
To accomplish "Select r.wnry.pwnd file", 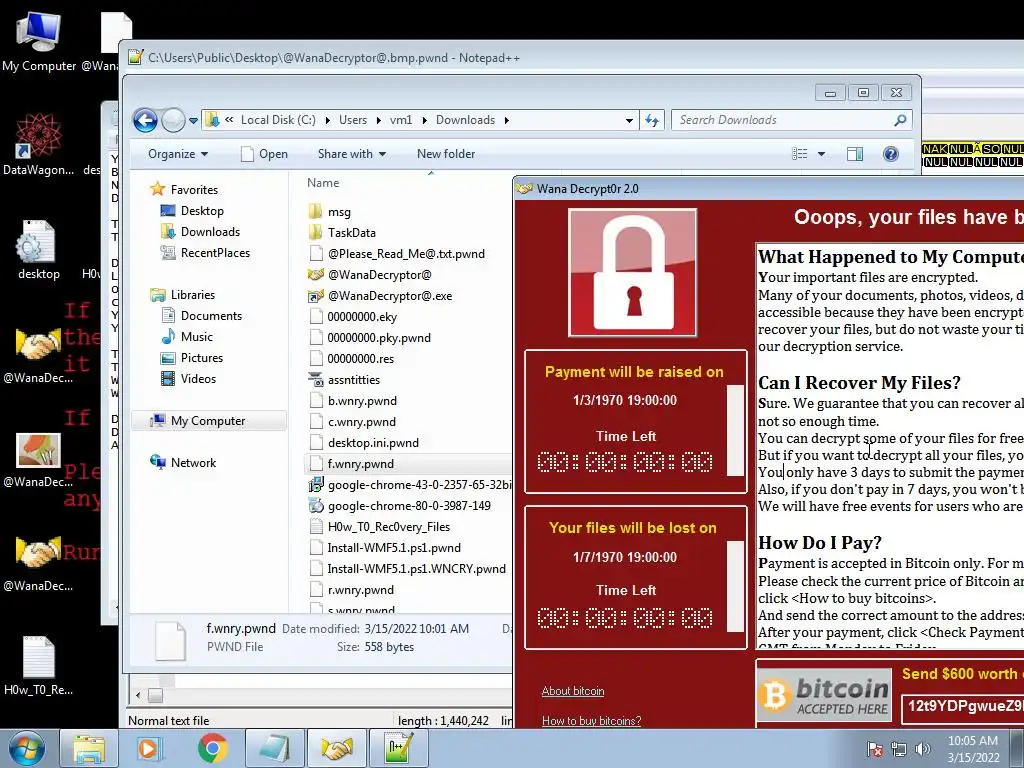I will tap(352, 590).
